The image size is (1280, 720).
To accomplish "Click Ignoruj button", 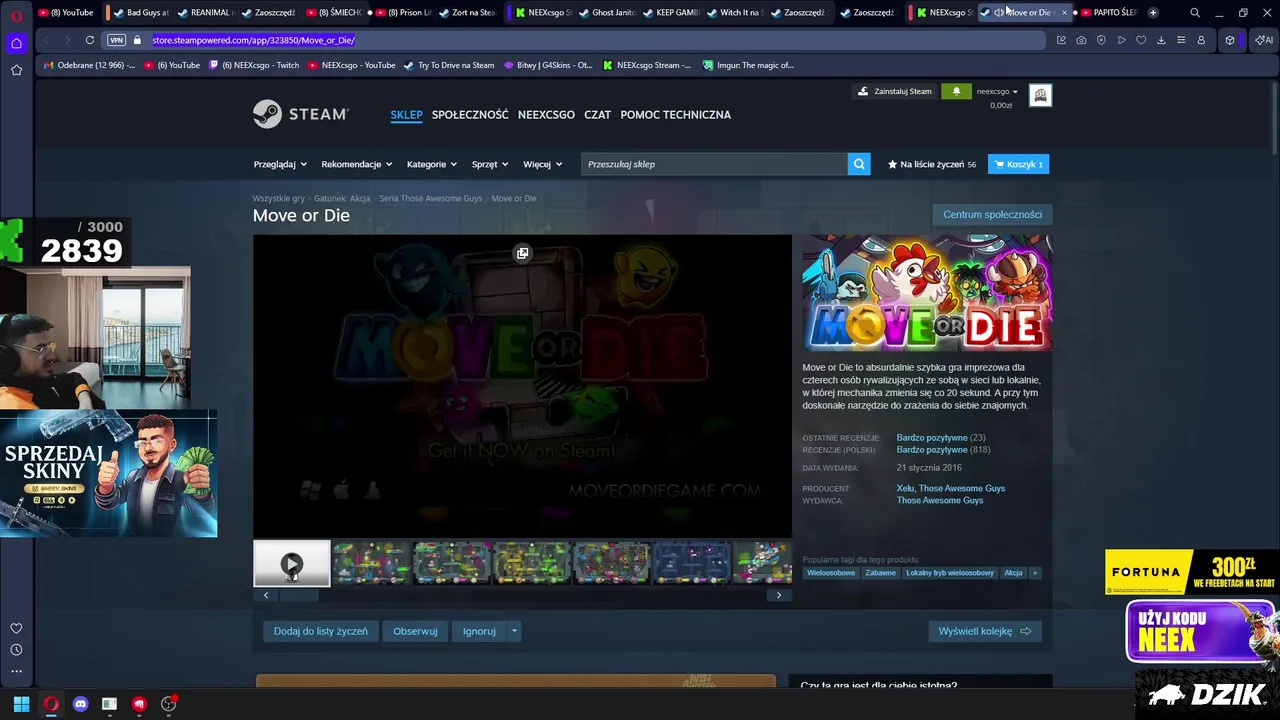I will 479,631.
